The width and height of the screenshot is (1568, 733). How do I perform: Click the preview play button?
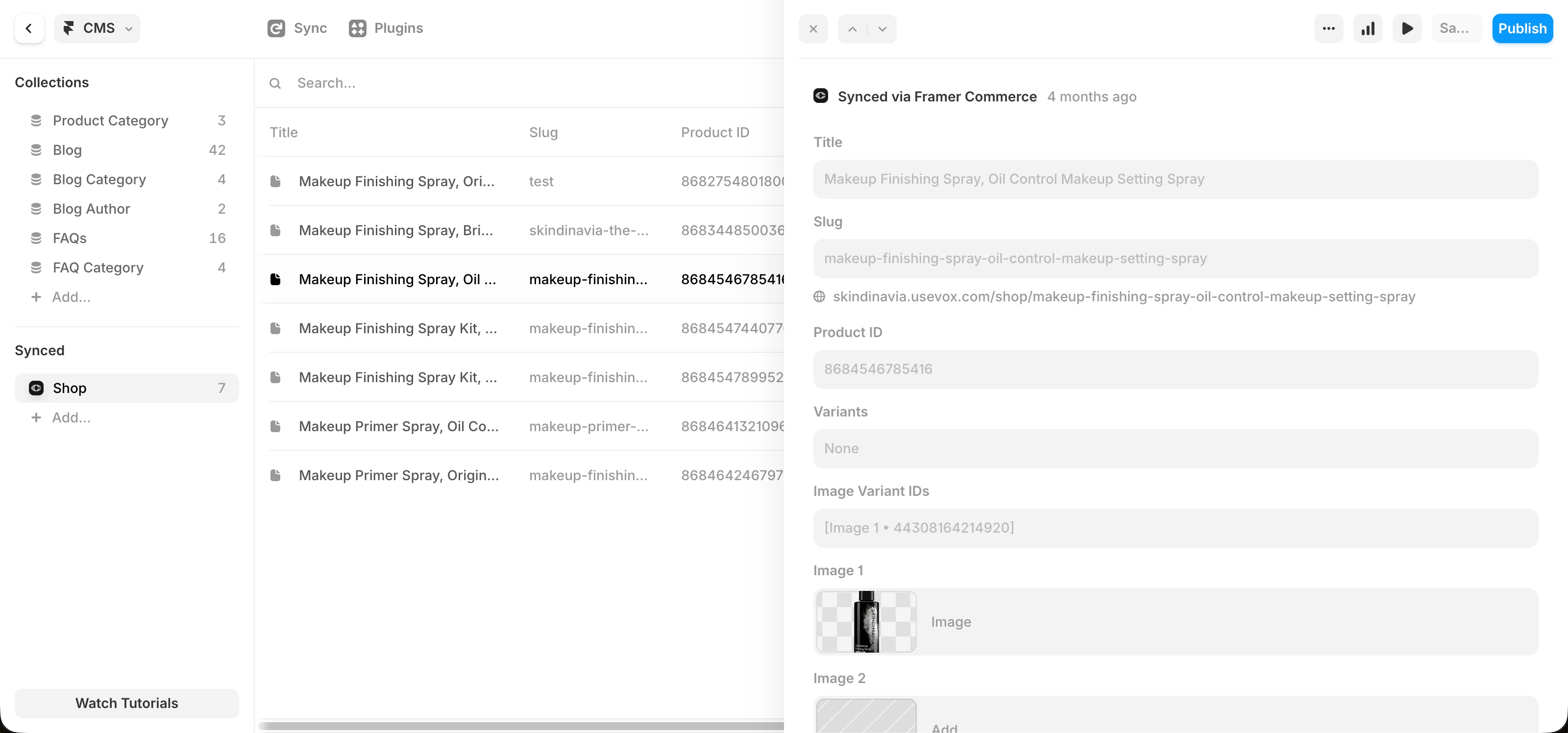[x=1407, y=28]
